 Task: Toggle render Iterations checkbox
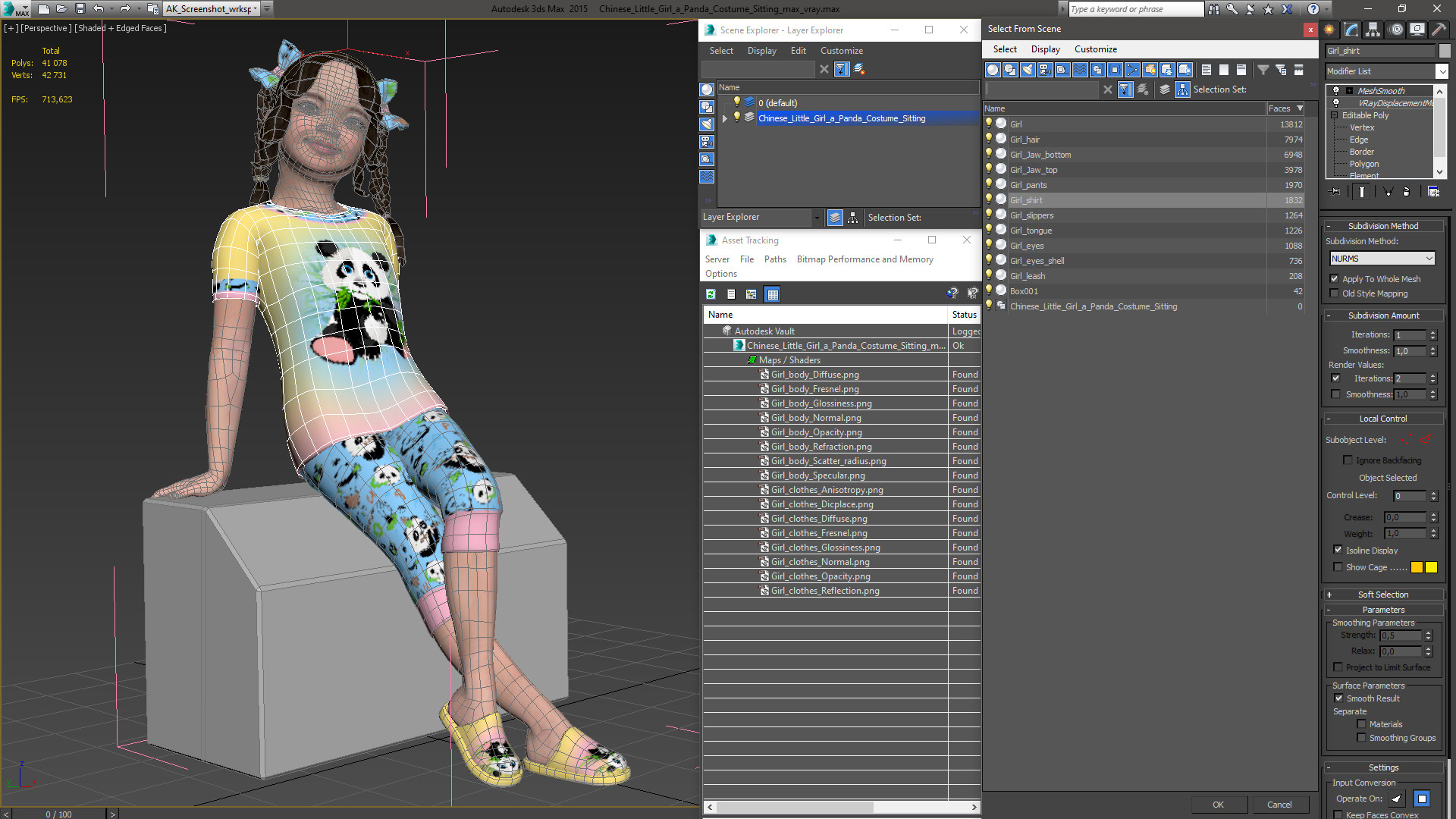1335,378
